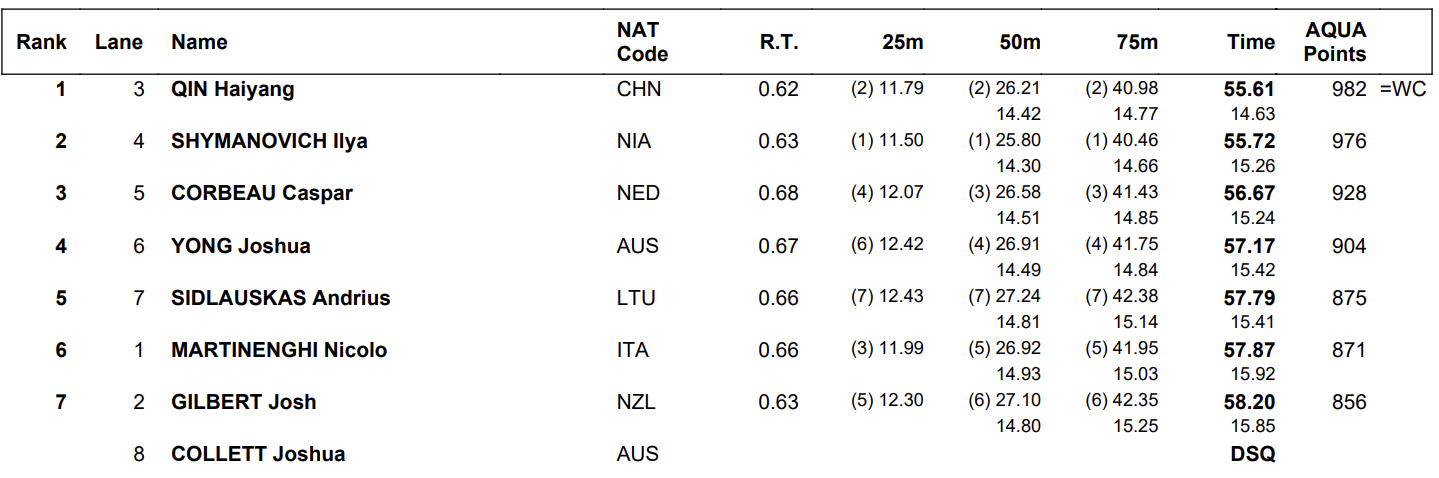Select the winning time 55.61
The width and height of the screenshot is (1439, 478).
(x=1250, y=89)
